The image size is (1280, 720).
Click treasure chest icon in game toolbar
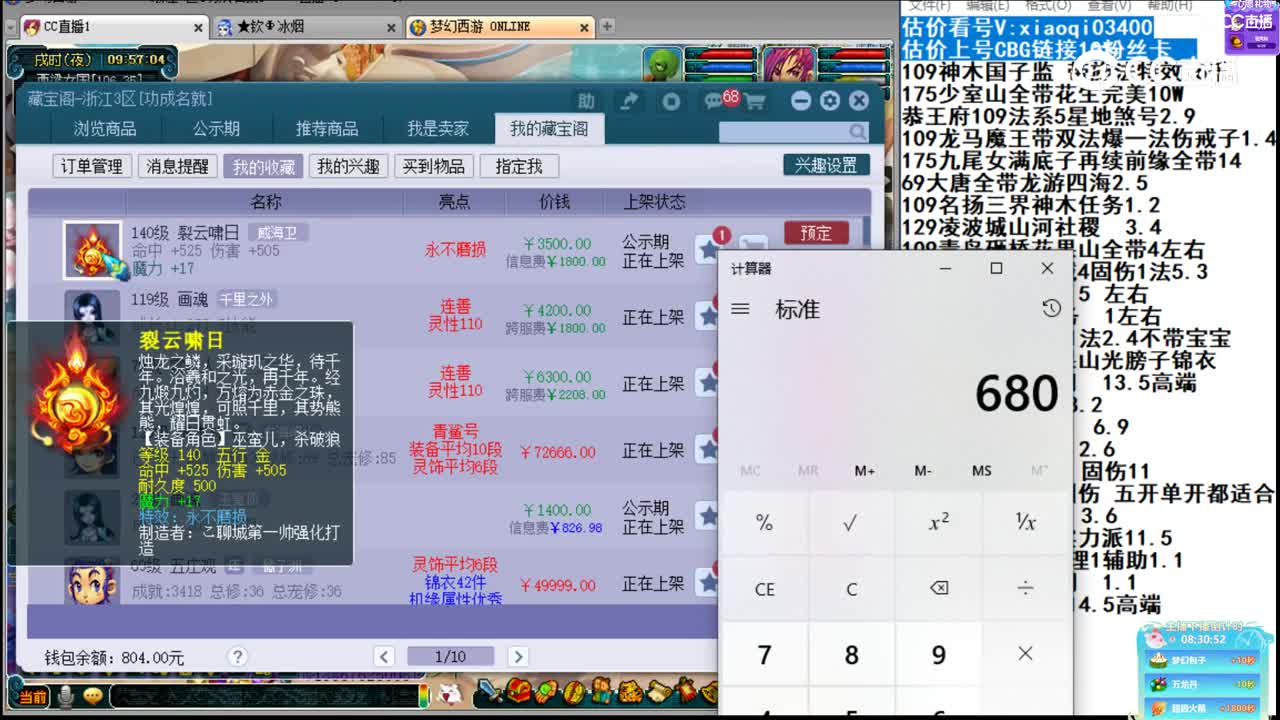pyautogui.click(x=518, y=691)
